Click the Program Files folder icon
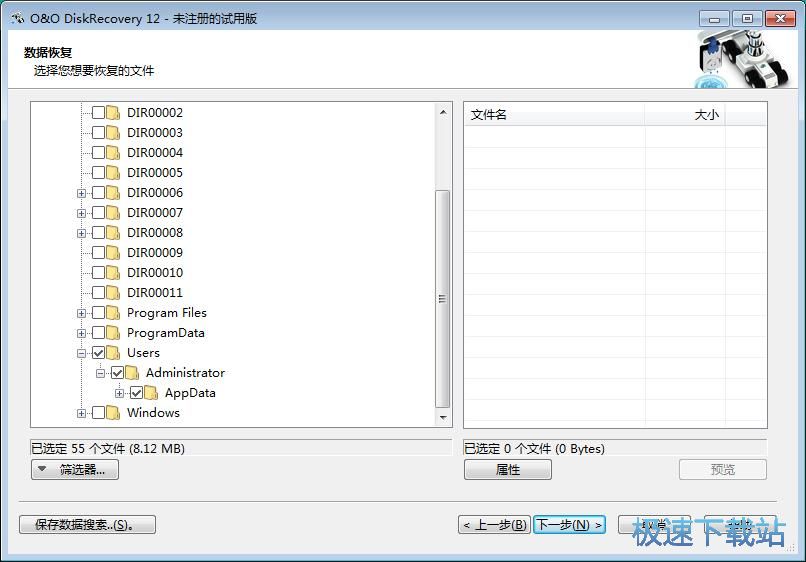This screenshot has width=806, height=562. pyautogui.click(x=113, y=313)
